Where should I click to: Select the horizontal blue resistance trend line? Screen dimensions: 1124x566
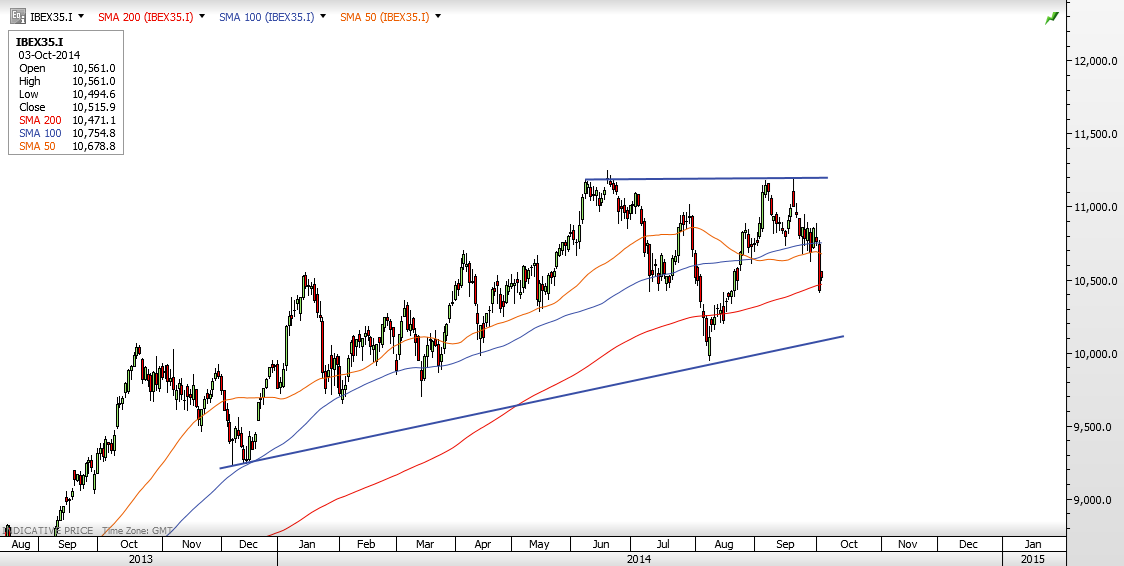[x=706, y=178]
